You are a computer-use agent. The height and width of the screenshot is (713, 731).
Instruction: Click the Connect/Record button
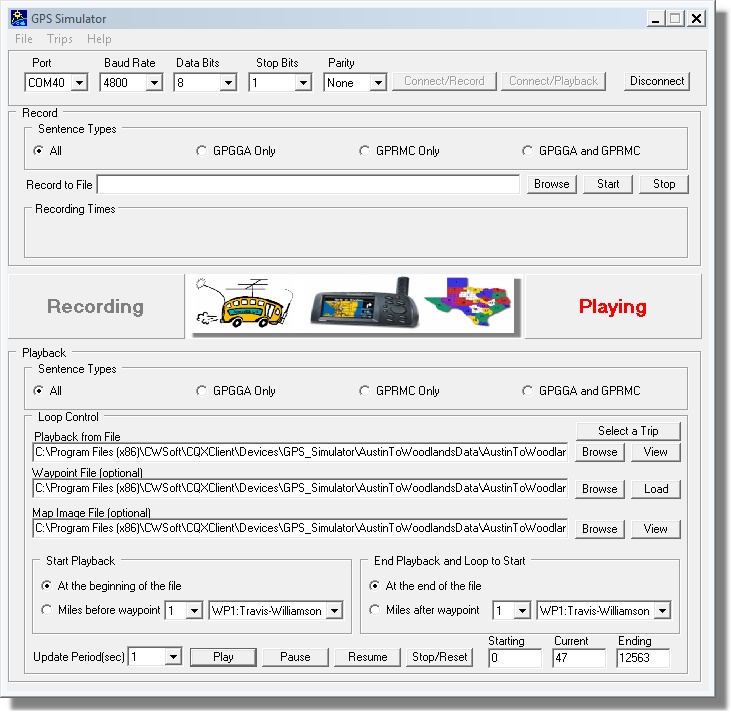tap(444, 81)
